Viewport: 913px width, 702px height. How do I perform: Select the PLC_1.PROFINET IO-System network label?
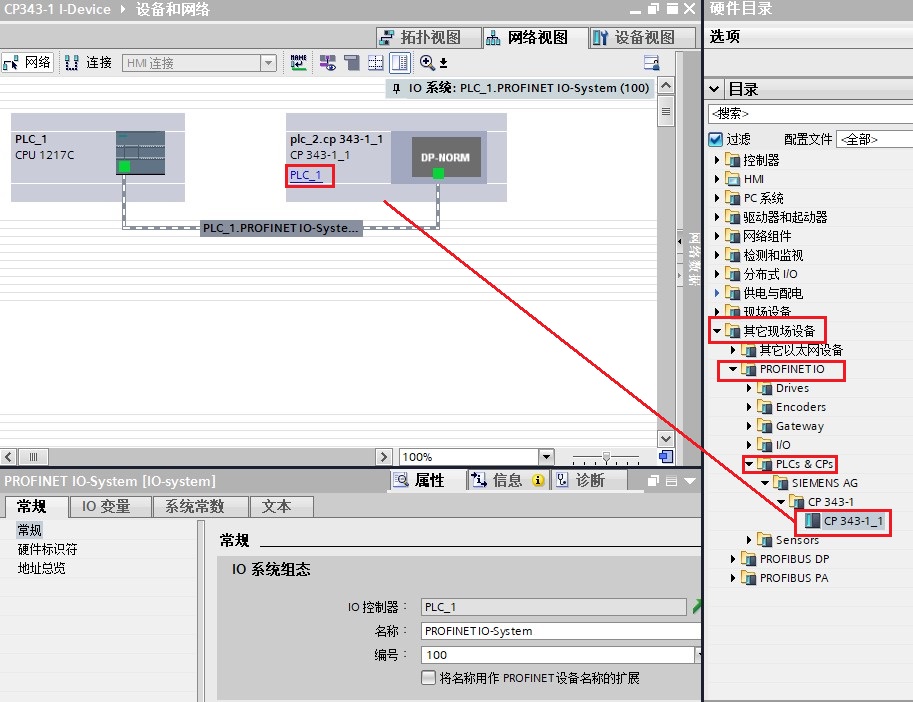tap(282, 228)
